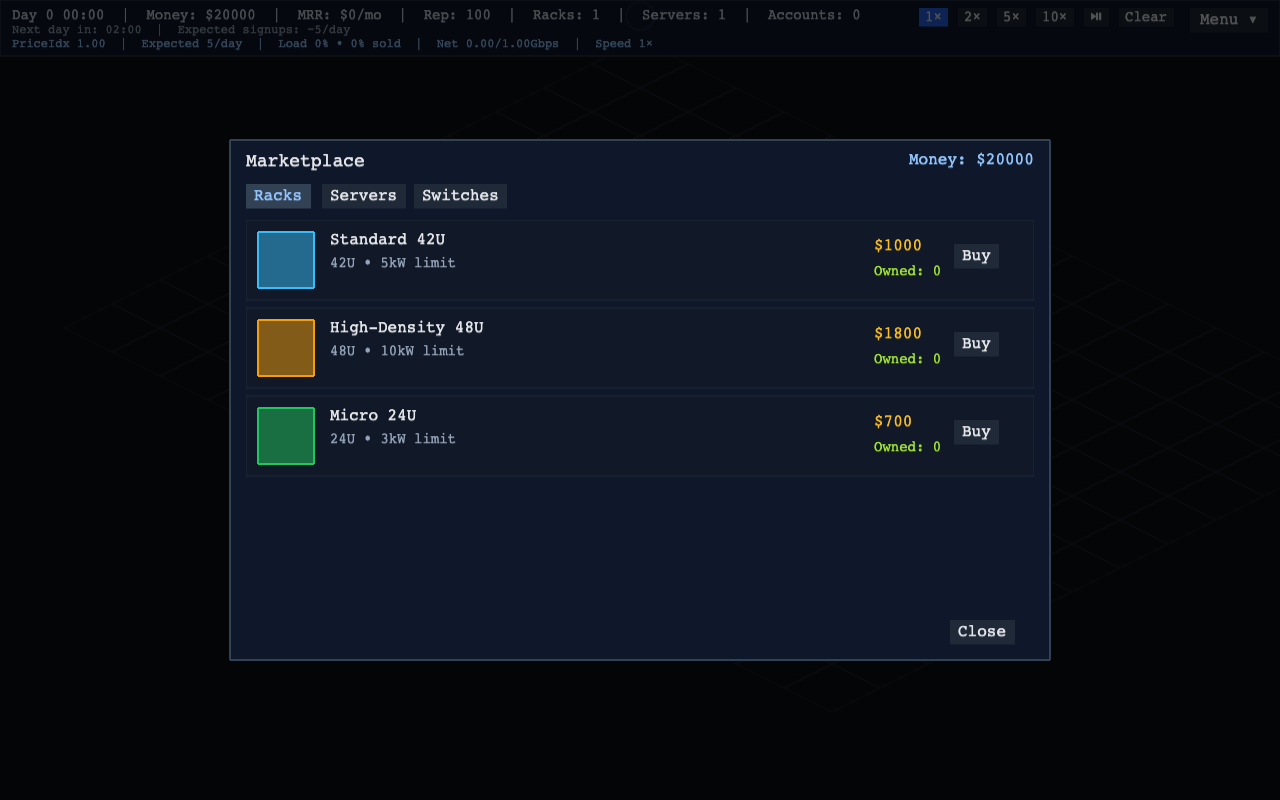
Task: Click the Money: $20000 label in Marketplace
Action: [970, 160]
